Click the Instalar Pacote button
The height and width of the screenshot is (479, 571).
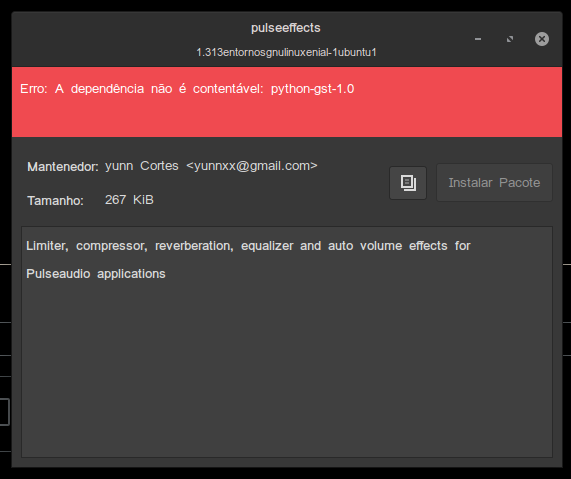click(494, 182)
